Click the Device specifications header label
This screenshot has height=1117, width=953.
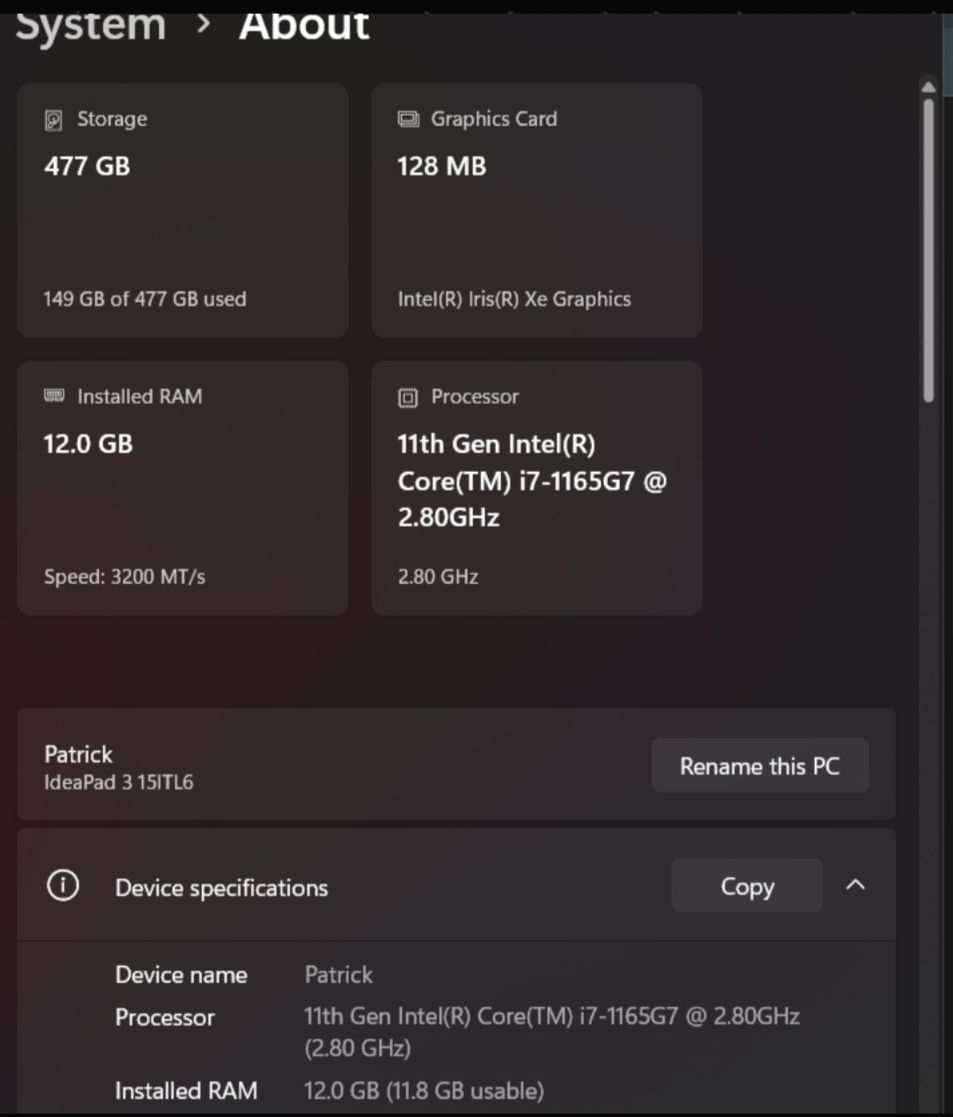(x=221, y=888)
